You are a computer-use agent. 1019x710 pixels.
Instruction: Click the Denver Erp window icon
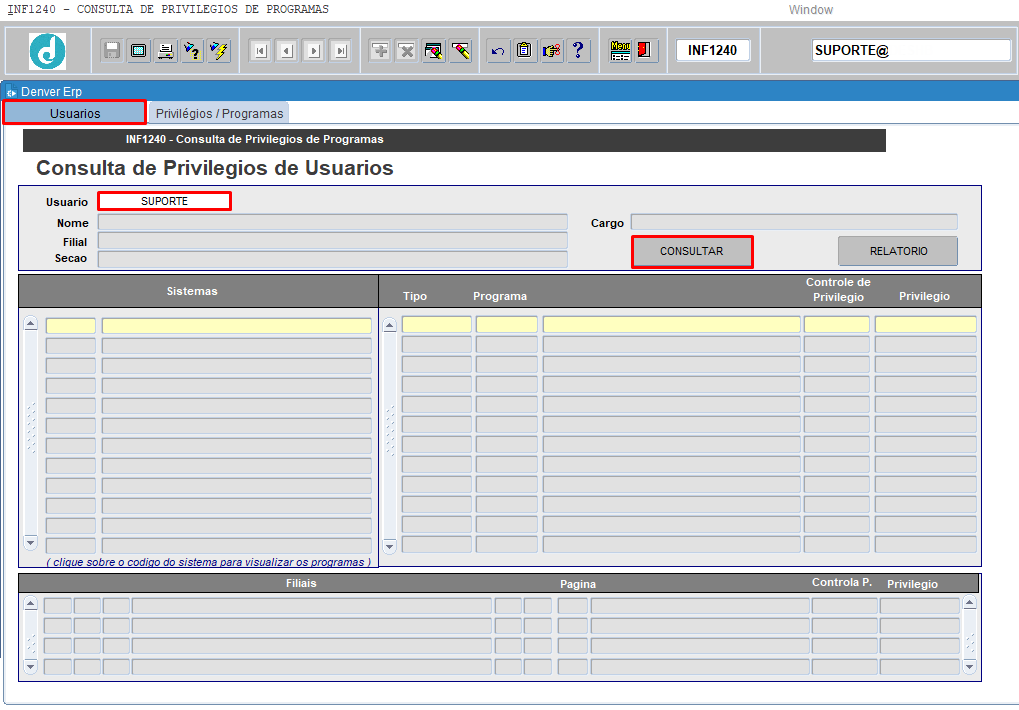click(11, 92)
